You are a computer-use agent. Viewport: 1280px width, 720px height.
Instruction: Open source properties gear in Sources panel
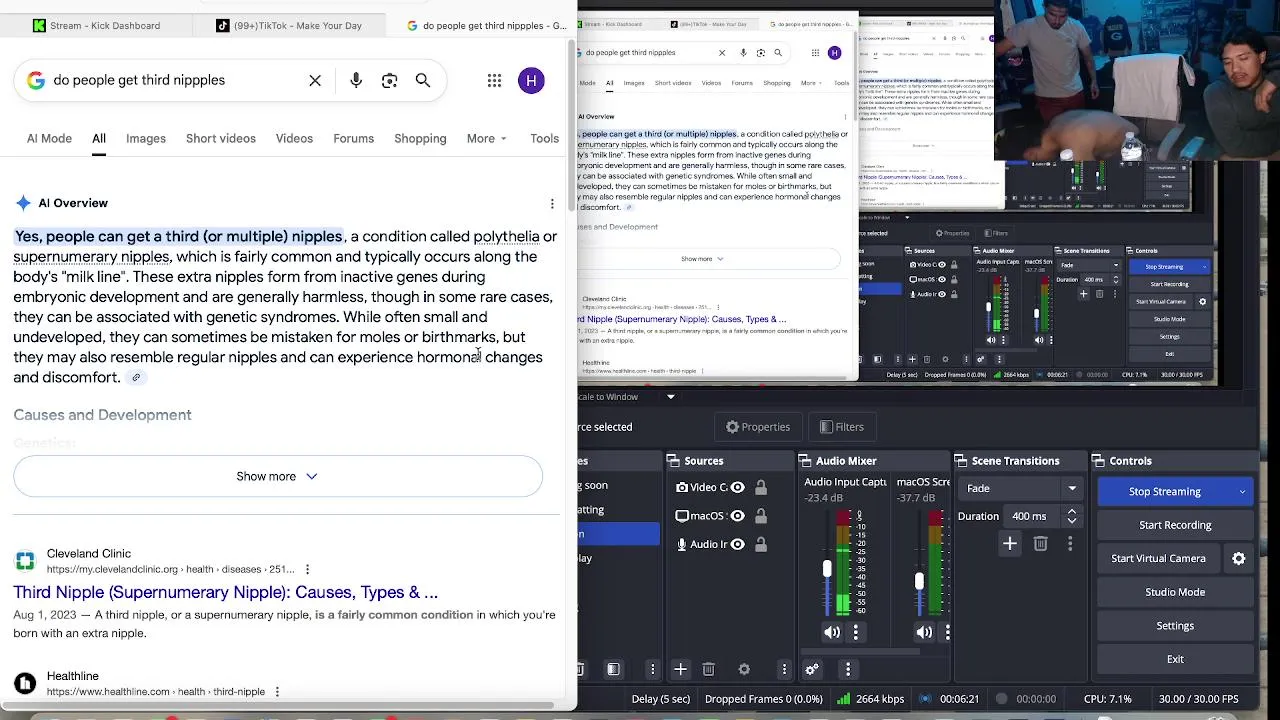tap(744, 669)
